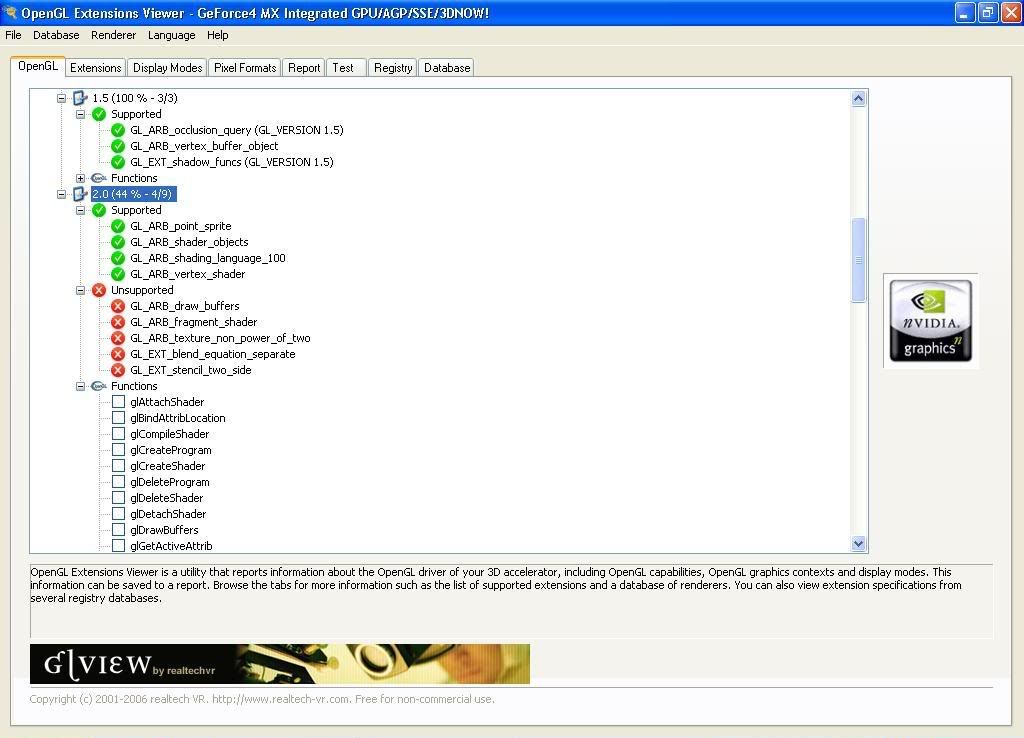
Task: Toggle the glCreateShader checkbox
Action: pyautogui.click(x=118, y=466)
